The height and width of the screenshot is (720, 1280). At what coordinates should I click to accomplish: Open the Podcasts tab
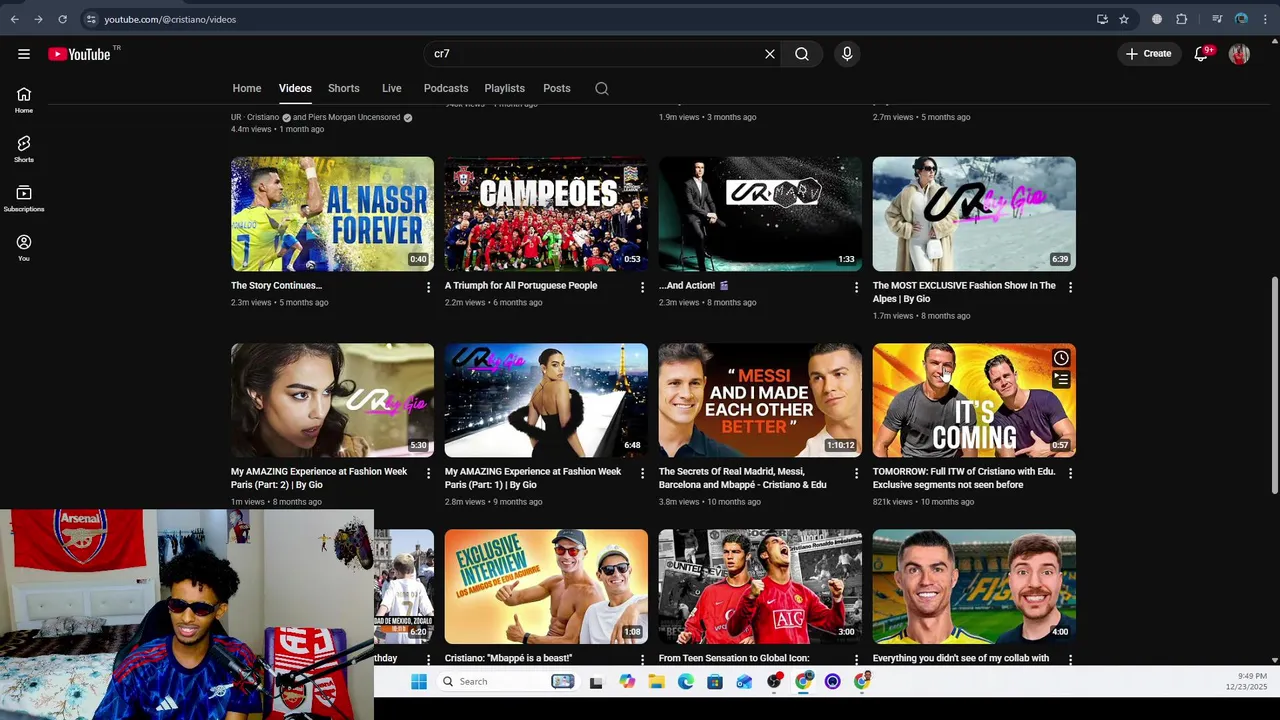point(446,88)
